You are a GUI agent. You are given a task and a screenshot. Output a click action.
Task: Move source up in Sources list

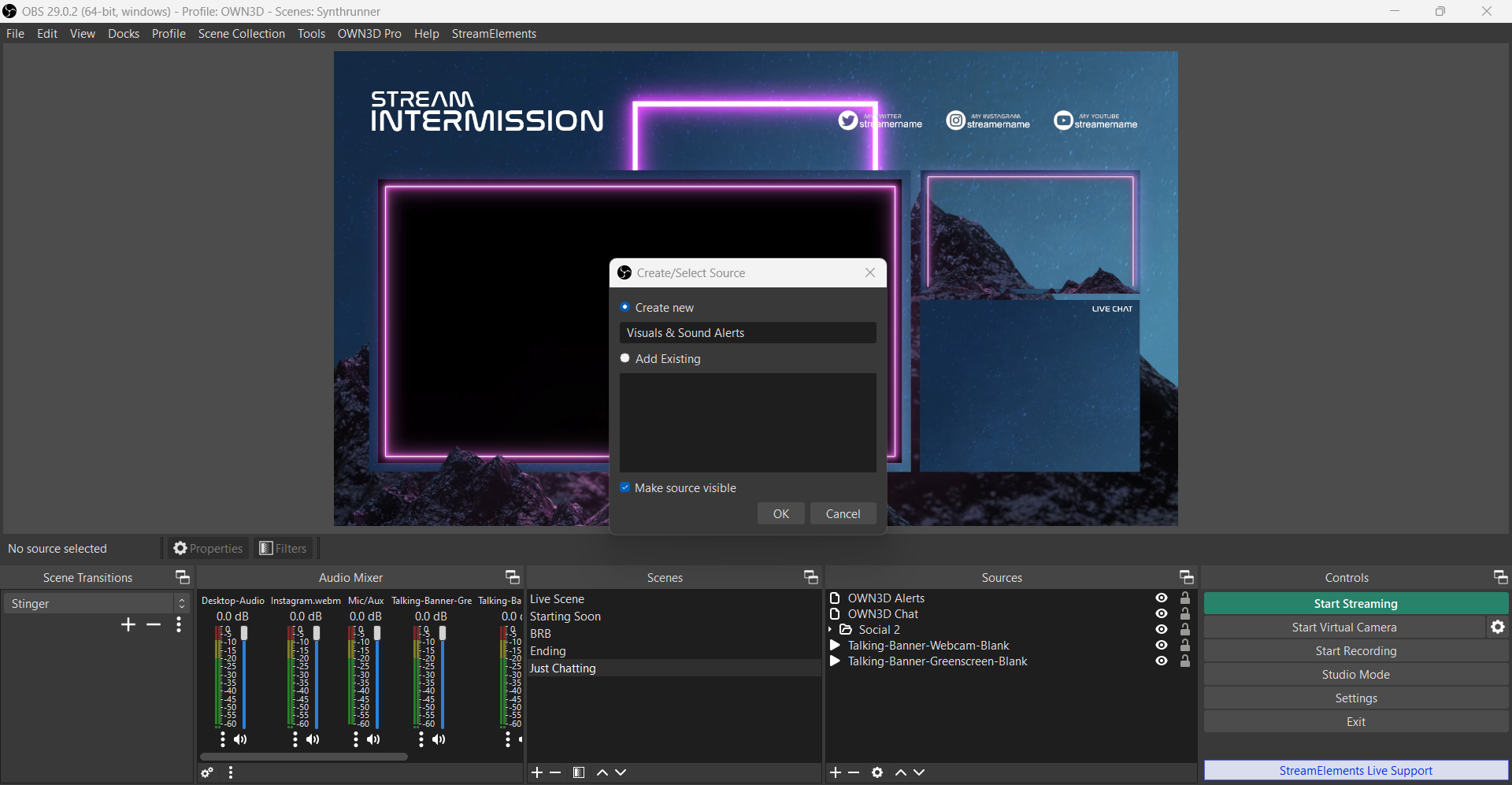(901, 772)
